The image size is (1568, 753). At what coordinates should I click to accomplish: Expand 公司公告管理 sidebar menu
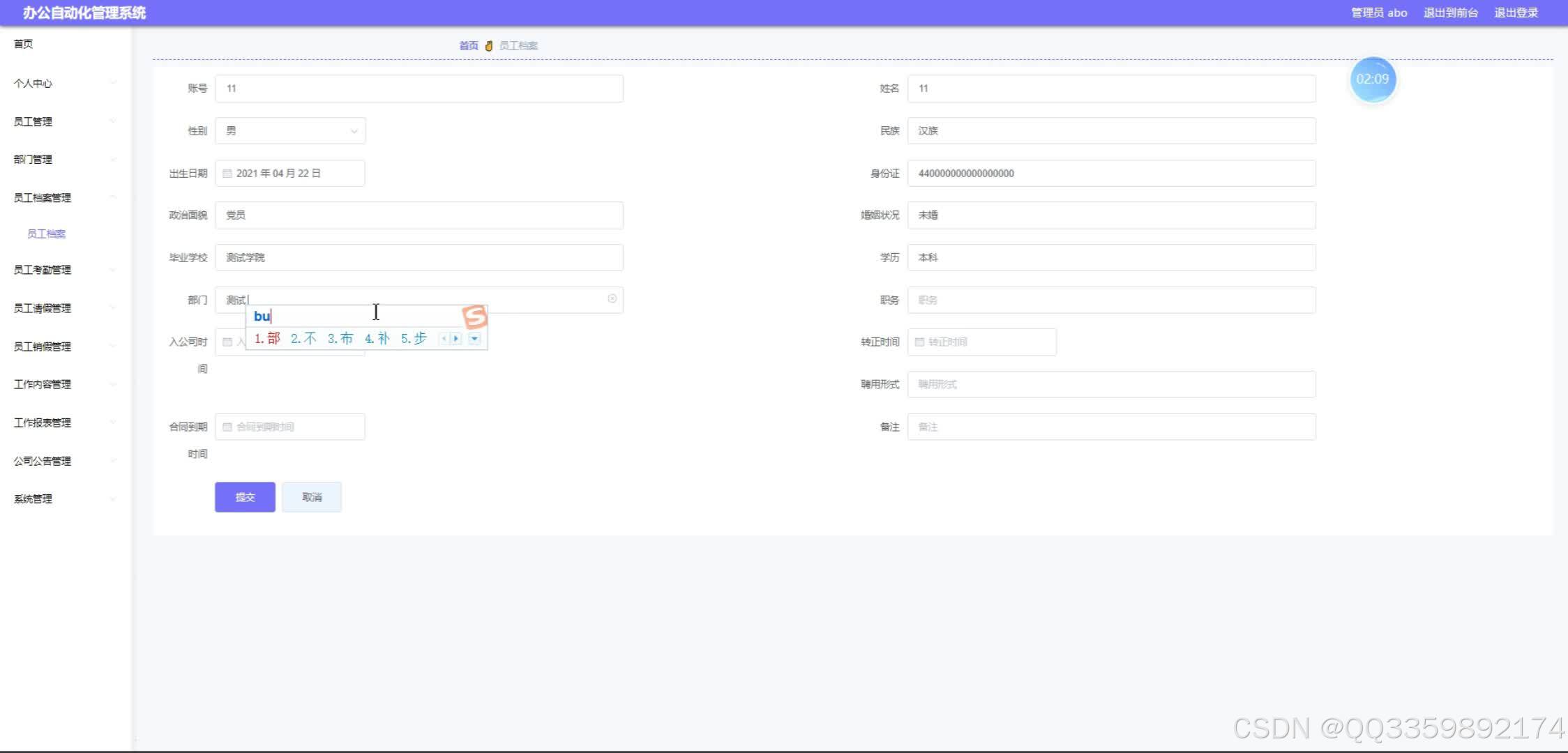(x=65, y=461)
